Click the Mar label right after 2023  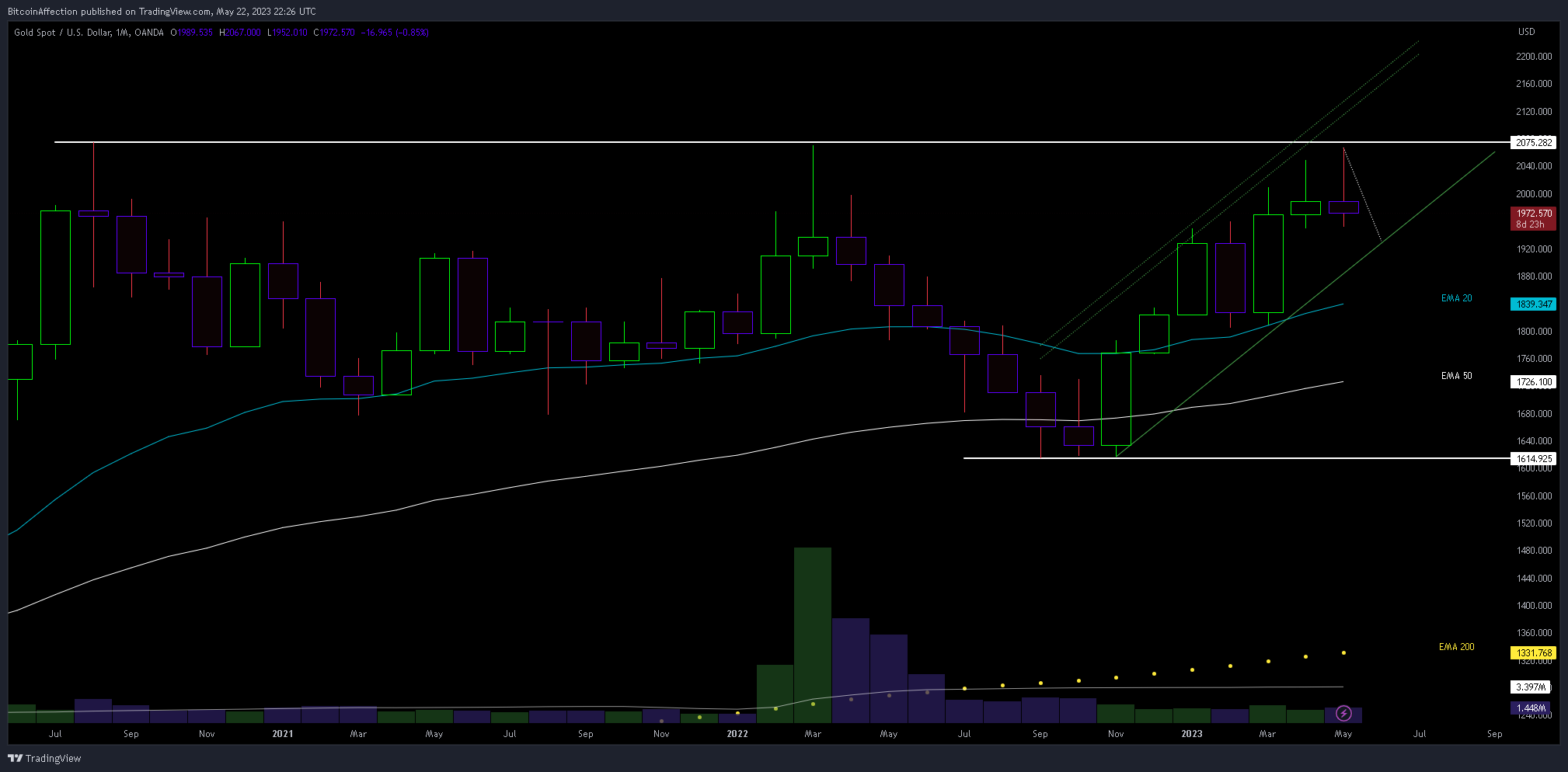1267,734
